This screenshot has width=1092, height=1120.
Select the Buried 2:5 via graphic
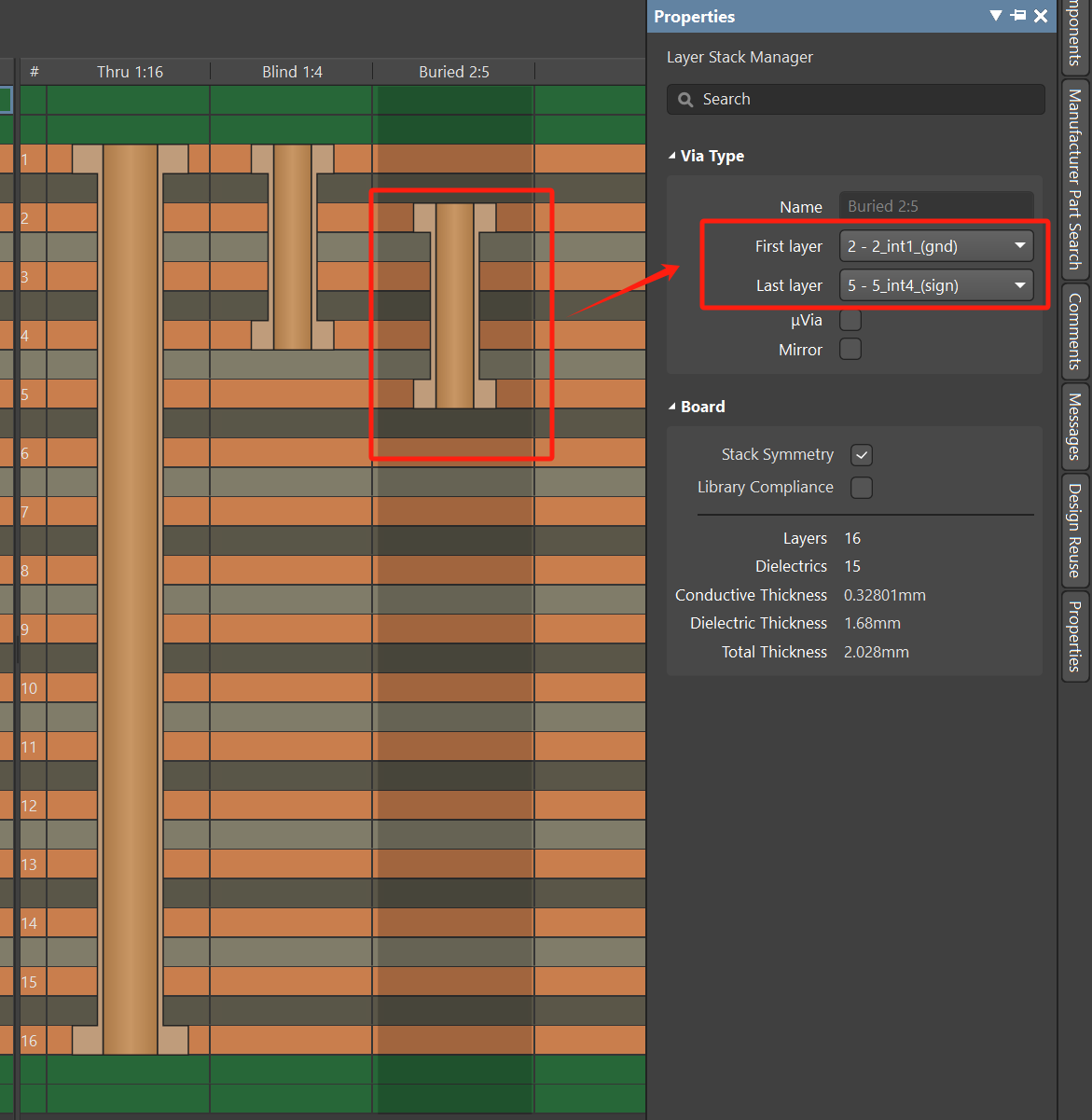tap(454, 306)
